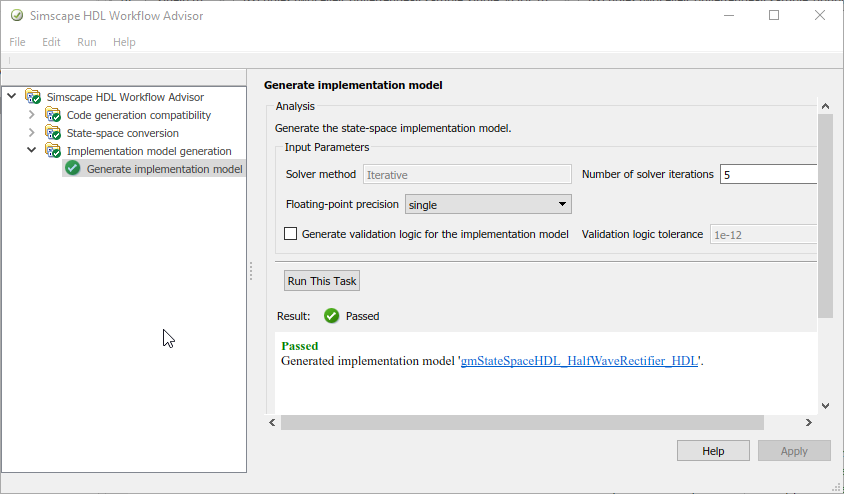This screenshot has height=494, width=844.
Task: Click the Run This Task button
Action: [322, 281]
